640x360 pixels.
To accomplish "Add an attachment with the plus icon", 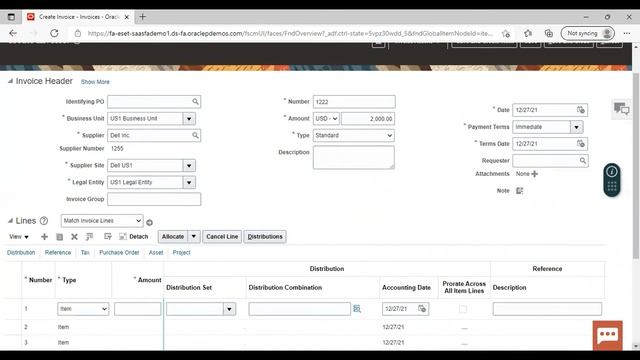I will click(x=535, y=174).
